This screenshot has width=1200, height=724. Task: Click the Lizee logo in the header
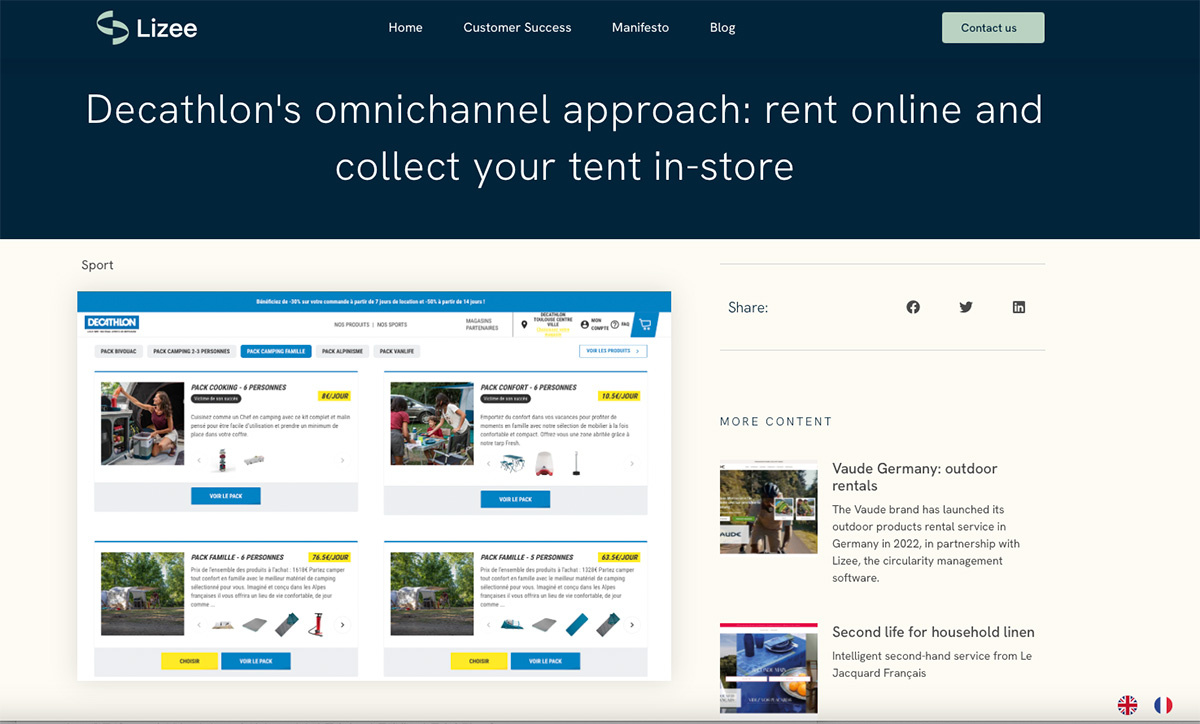(x=147, y=27)
